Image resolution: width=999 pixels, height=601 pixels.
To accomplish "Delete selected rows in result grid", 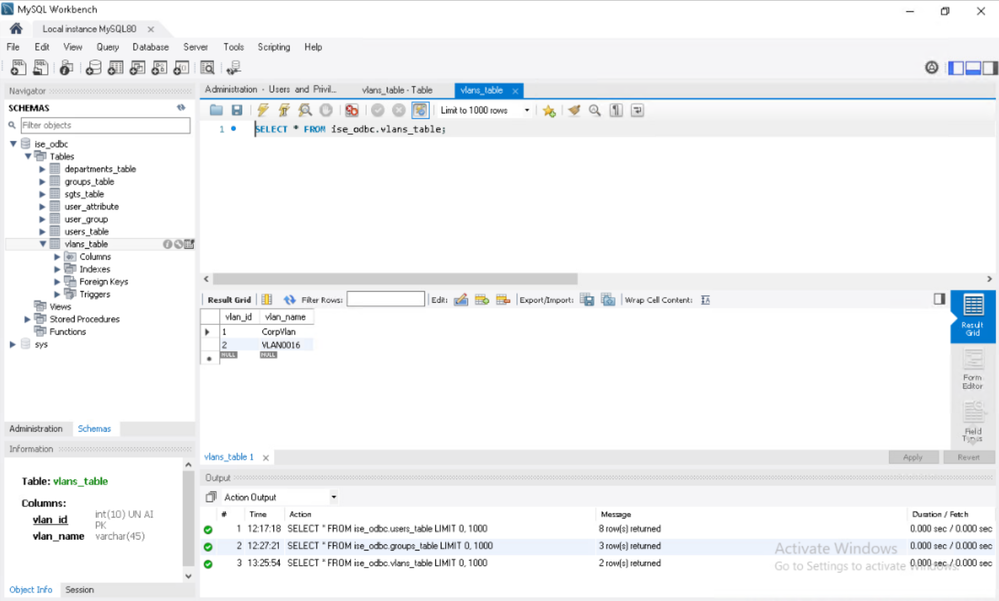I will (503, 300).
